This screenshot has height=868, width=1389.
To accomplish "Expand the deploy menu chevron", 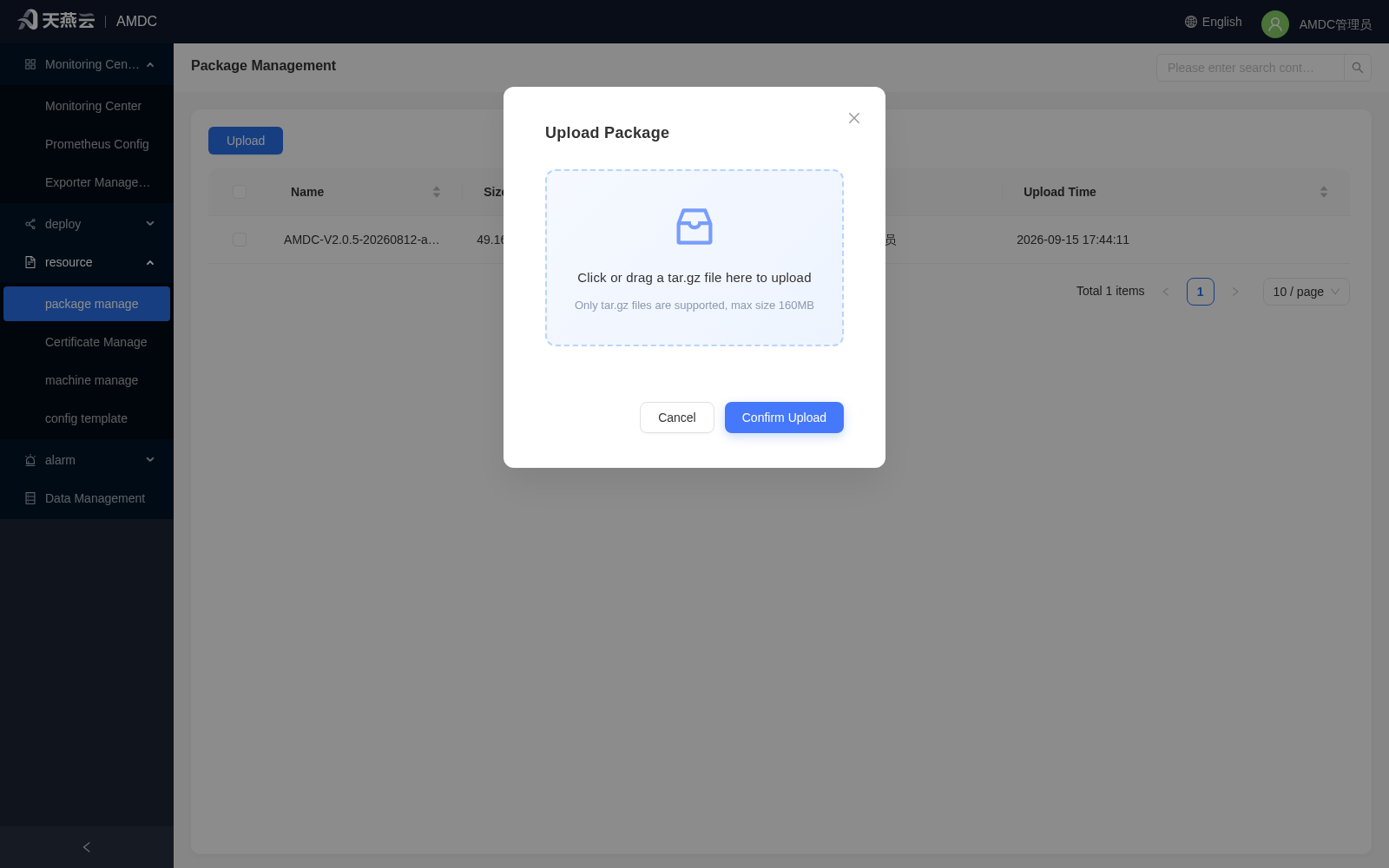I will 150,224.
